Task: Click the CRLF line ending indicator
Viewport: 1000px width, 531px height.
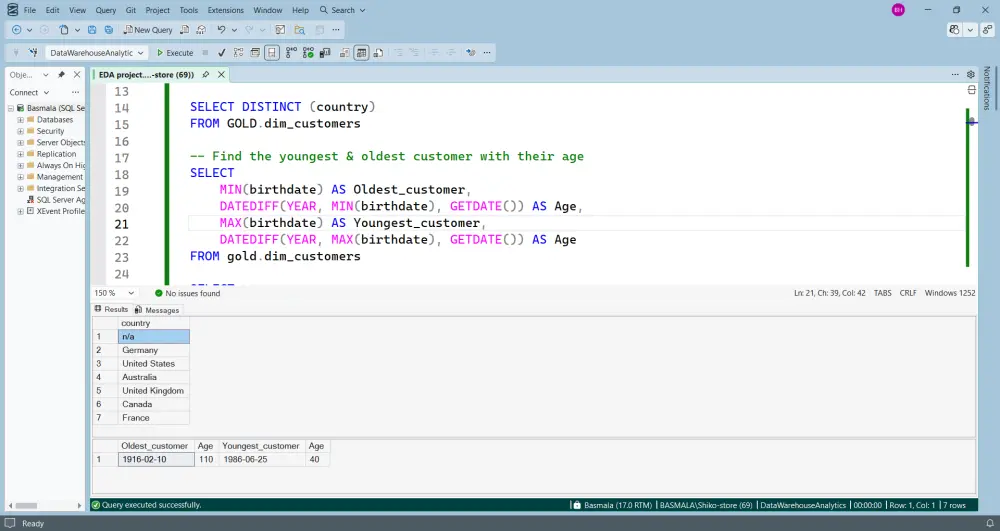Action: (908, 293)
